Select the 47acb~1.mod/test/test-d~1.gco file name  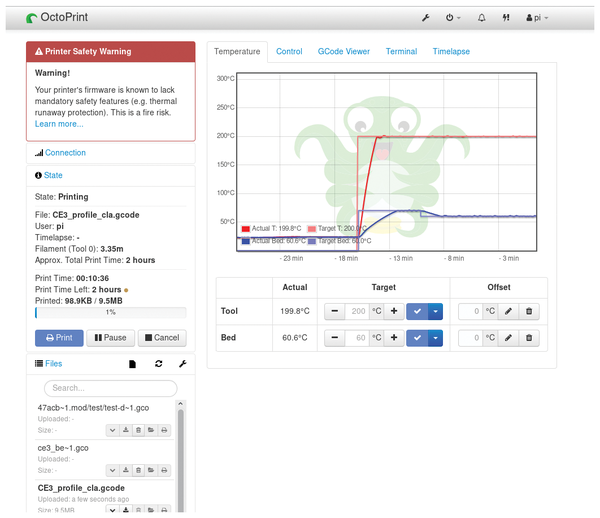(x=93, y=408)
